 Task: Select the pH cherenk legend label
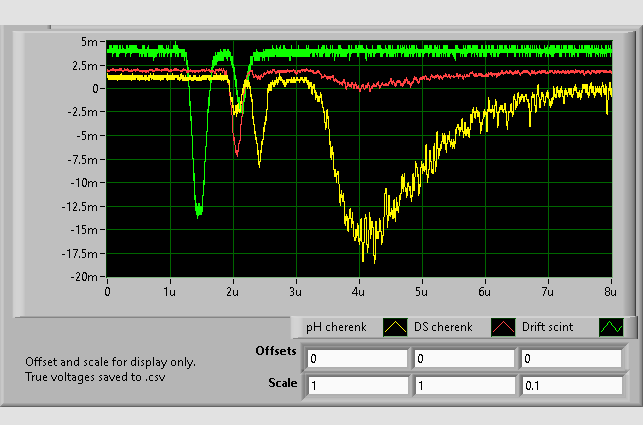337,327
